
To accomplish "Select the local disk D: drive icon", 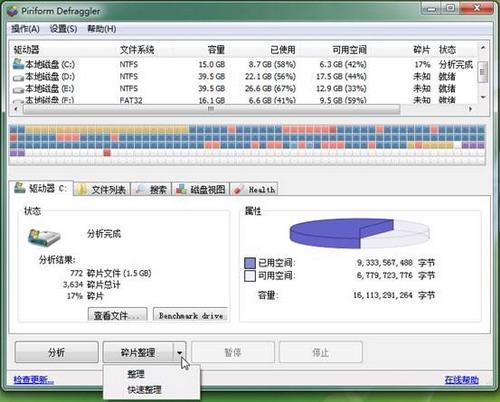I will point(18,78).
